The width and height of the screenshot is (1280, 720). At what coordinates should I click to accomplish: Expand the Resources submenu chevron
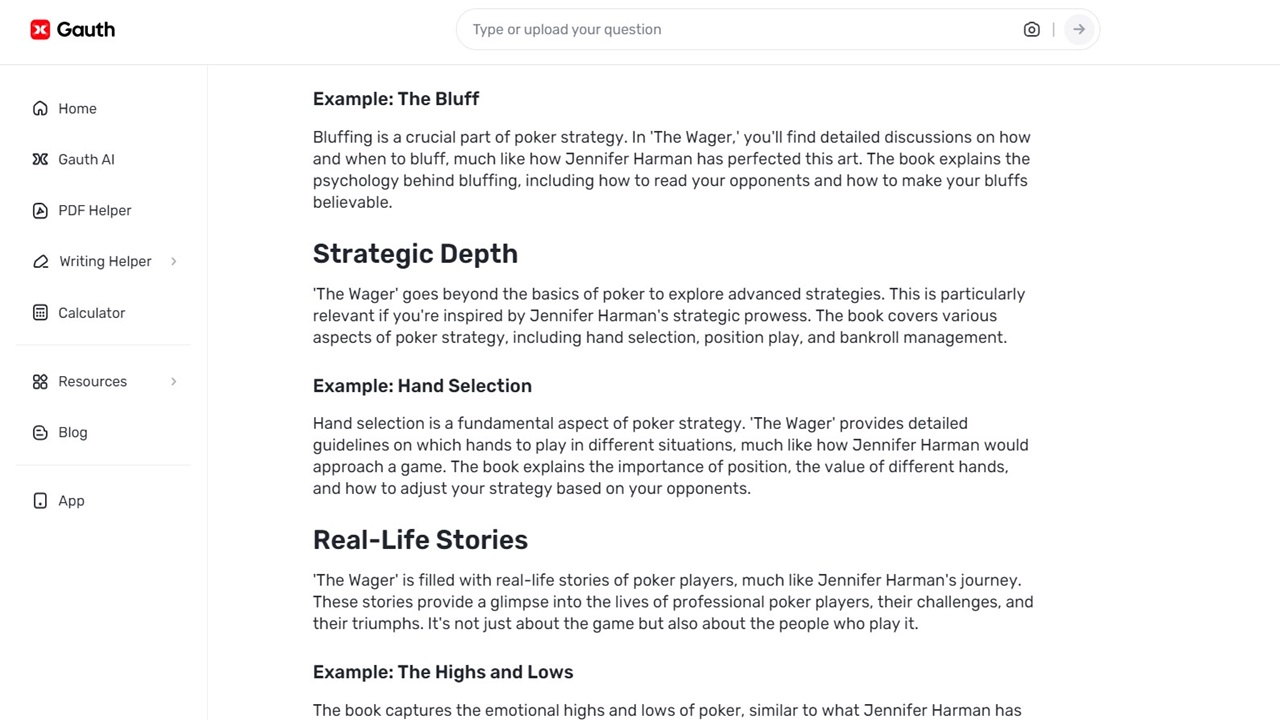pyautogui.click(x=173, y=382)
